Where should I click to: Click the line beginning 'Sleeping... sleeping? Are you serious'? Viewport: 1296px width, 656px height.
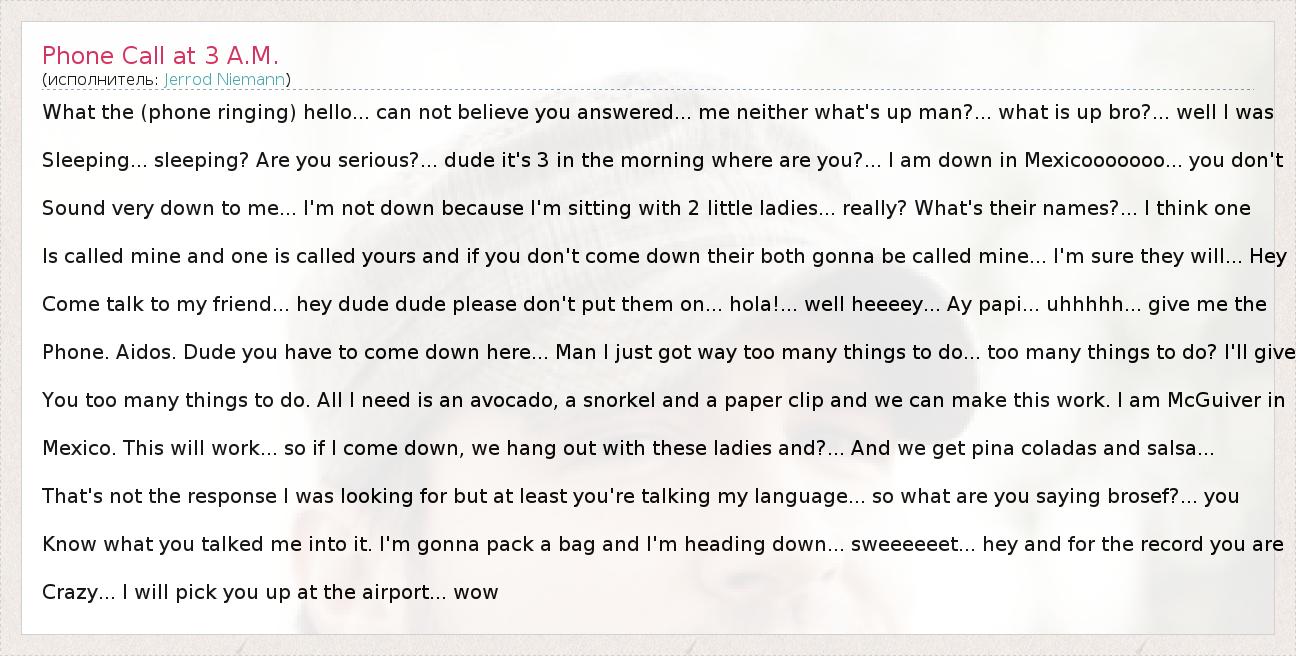pos(662,160)
